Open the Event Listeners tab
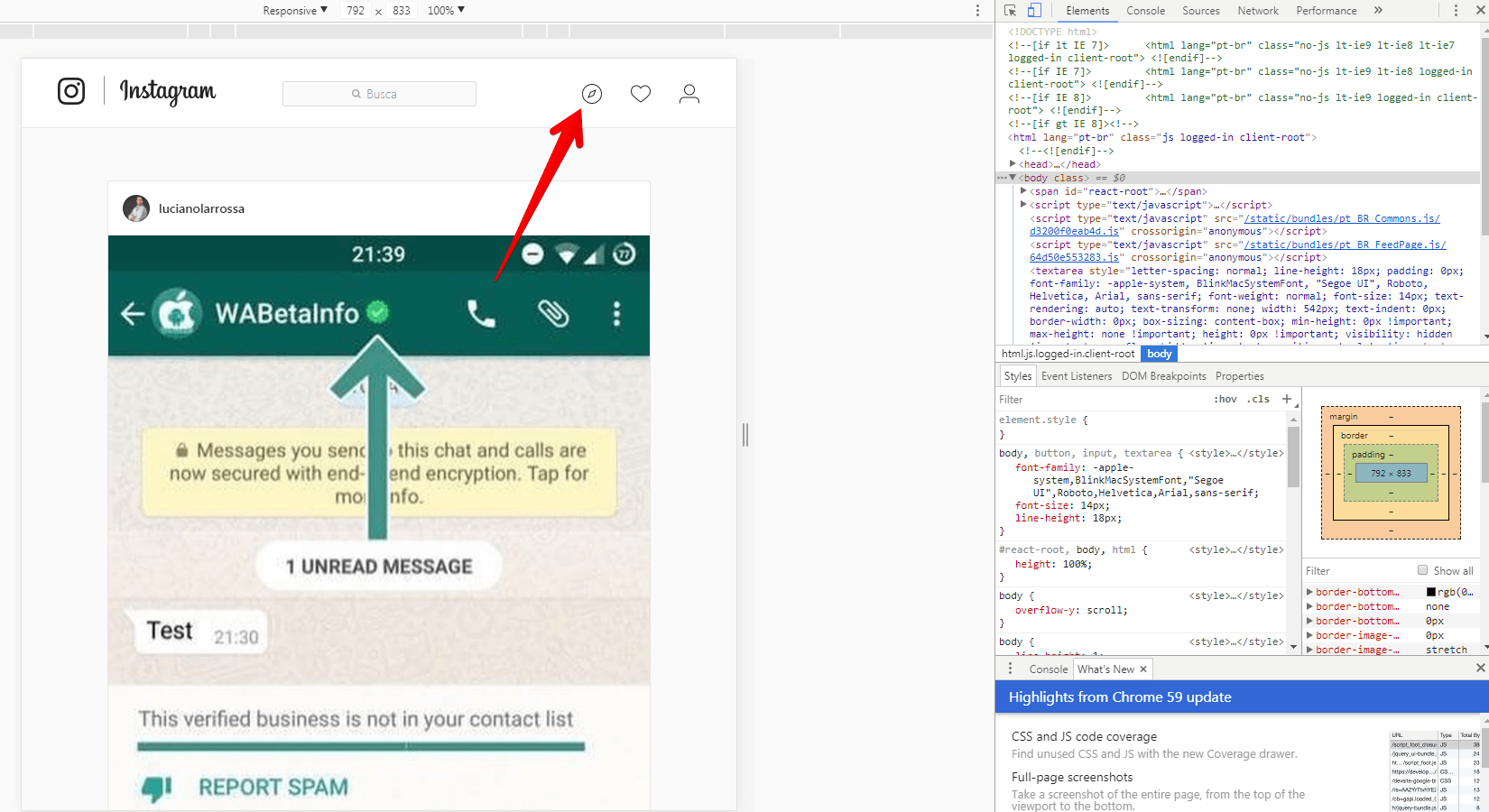This screenshot has width=1489, height=812. (1077, 376)
